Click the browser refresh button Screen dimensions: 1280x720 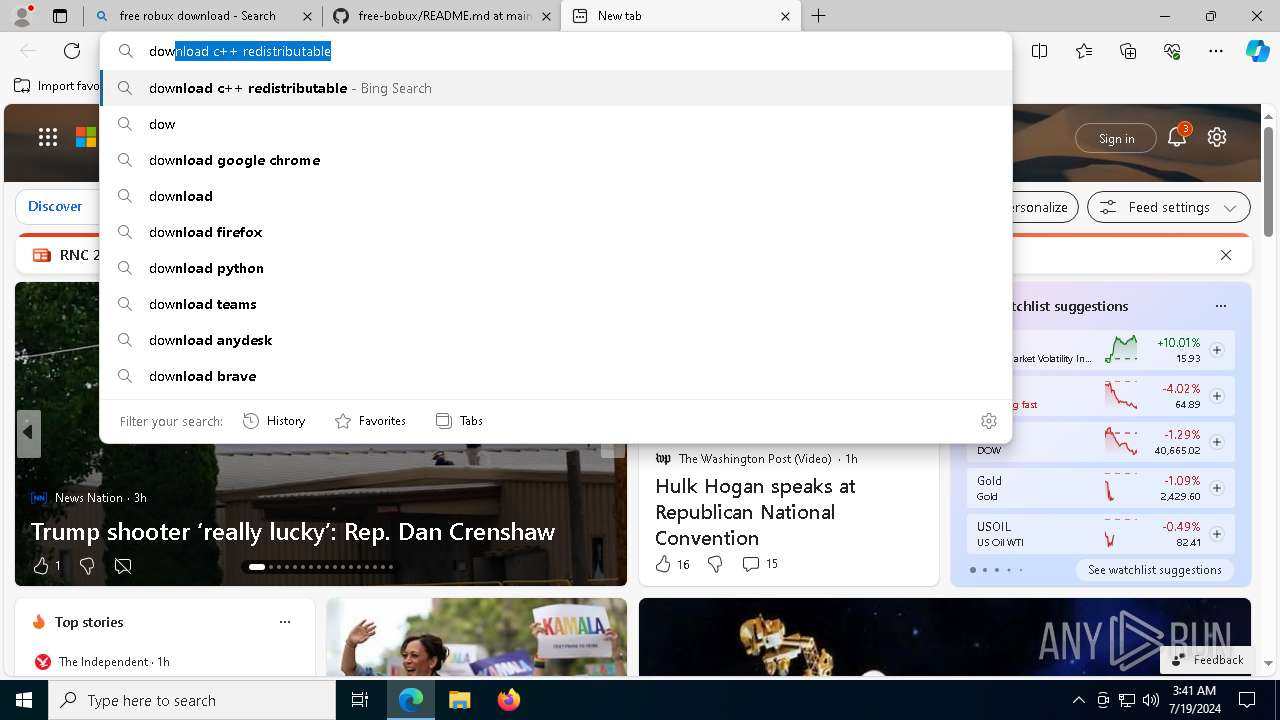click(x=72, y=51)
